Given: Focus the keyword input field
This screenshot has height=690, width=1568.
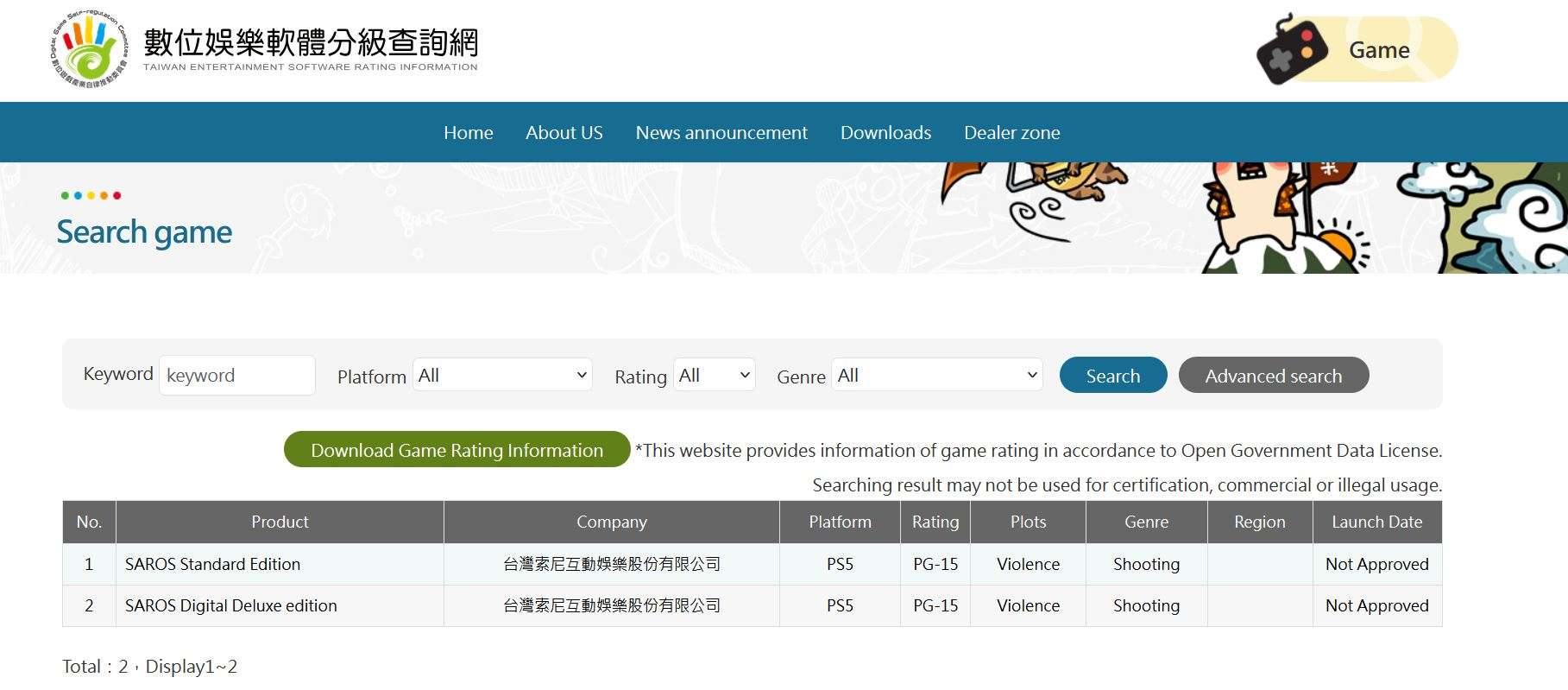Looking at the screenshot, I should [237, 375].
